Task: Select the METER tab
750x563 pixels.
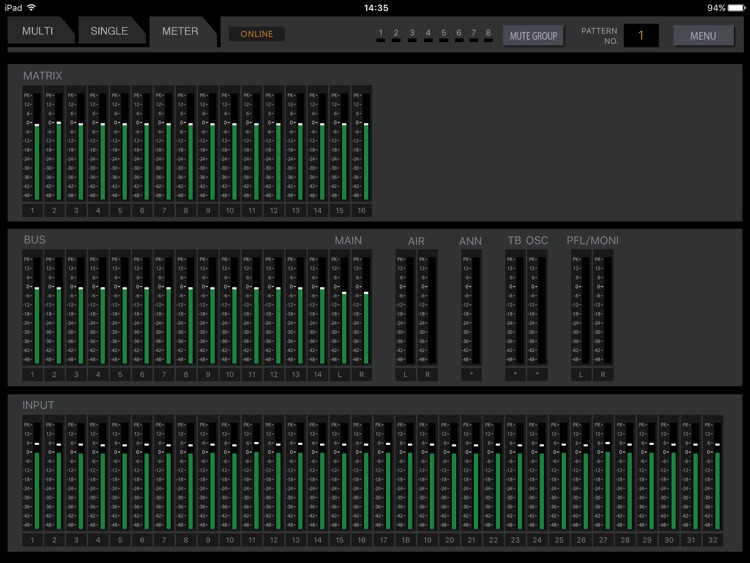Action: 180,31
